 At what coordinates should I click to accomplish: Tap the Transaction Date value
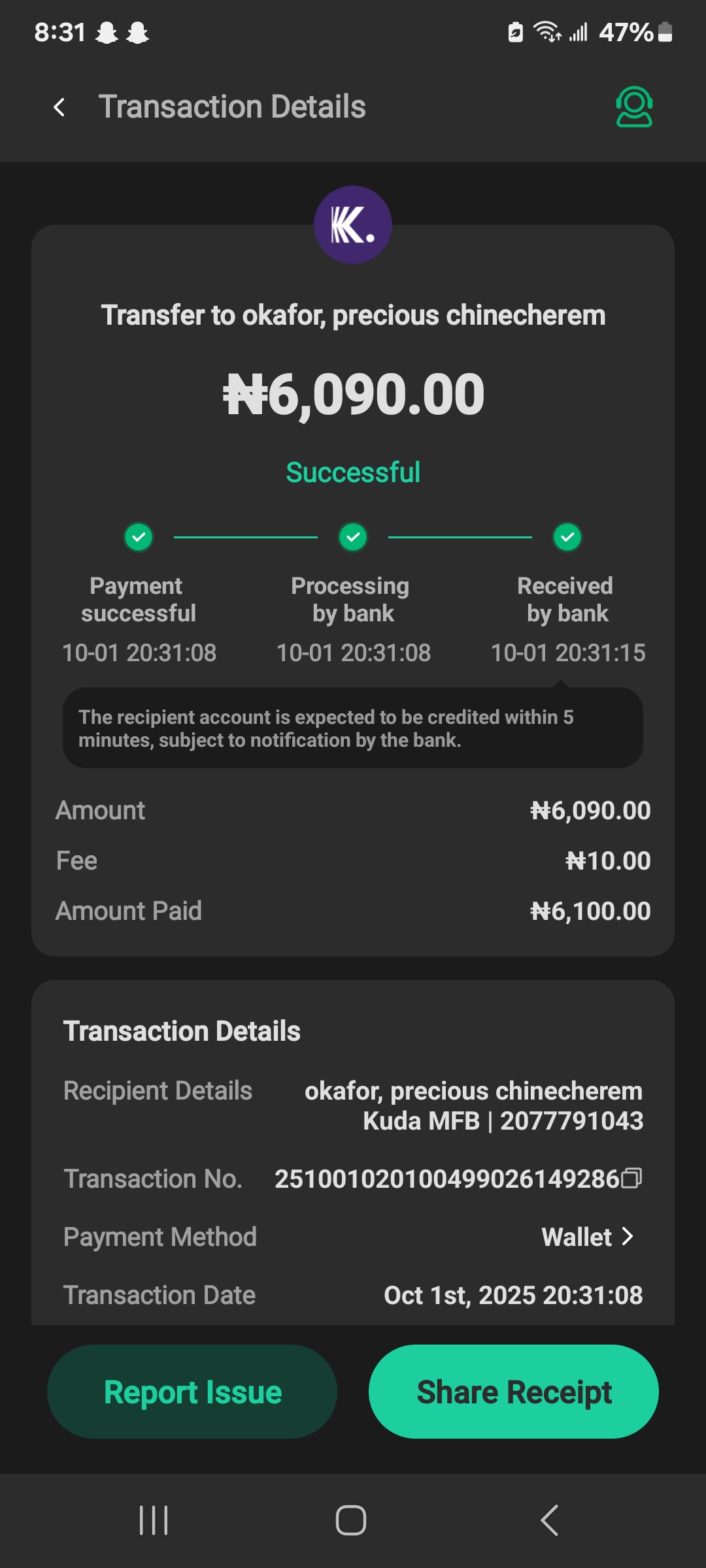pos(513,1295)
